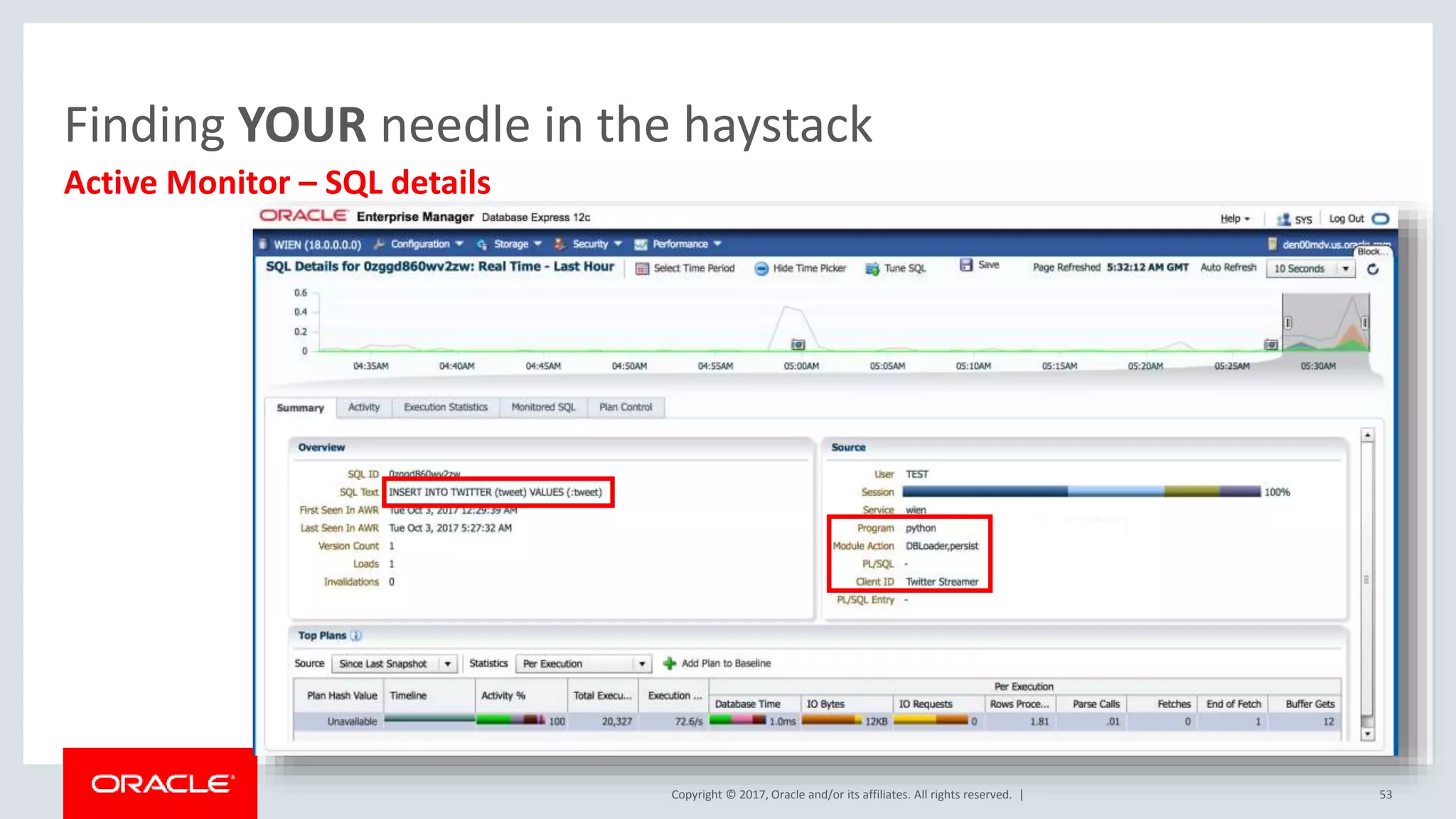Click the Twitter Streamer Client ID value
This screenshot has width=1456, height=819.
click(942, 582)
